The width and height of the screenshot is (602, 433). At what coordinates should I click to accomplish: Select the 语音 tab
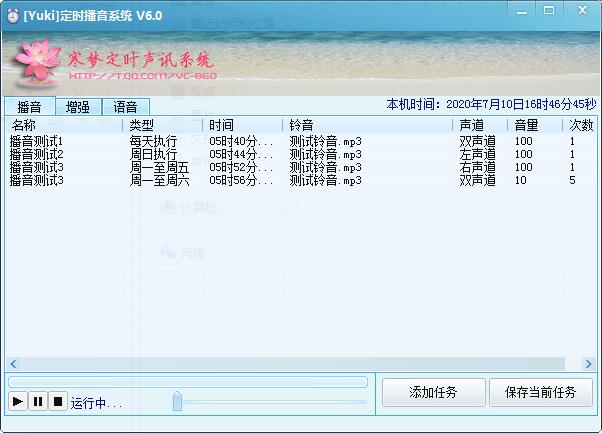click(x=125, y=107)
